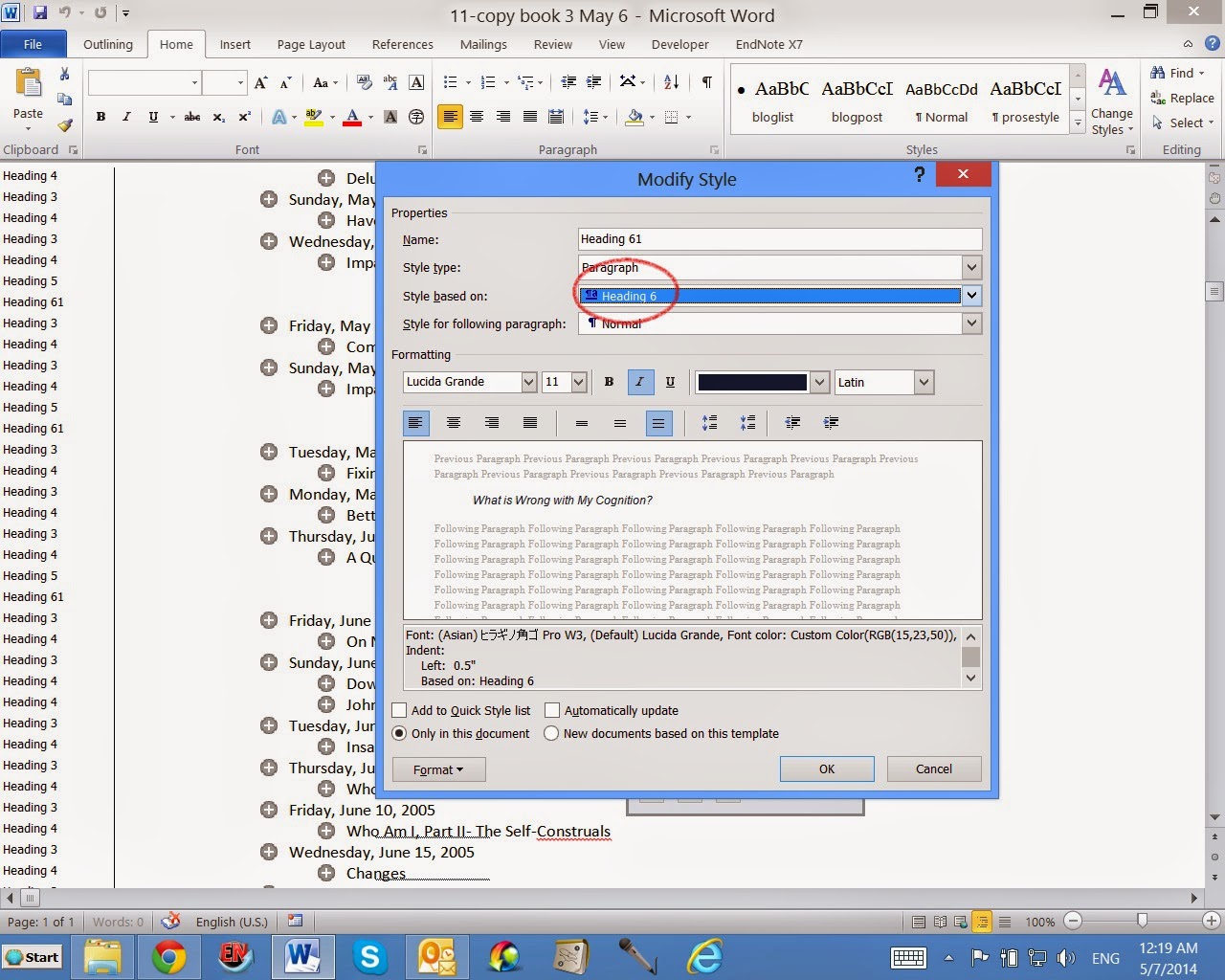The image size is (1225, 980).
Task: Switch to the Insert tab
Action: [235, 44]
